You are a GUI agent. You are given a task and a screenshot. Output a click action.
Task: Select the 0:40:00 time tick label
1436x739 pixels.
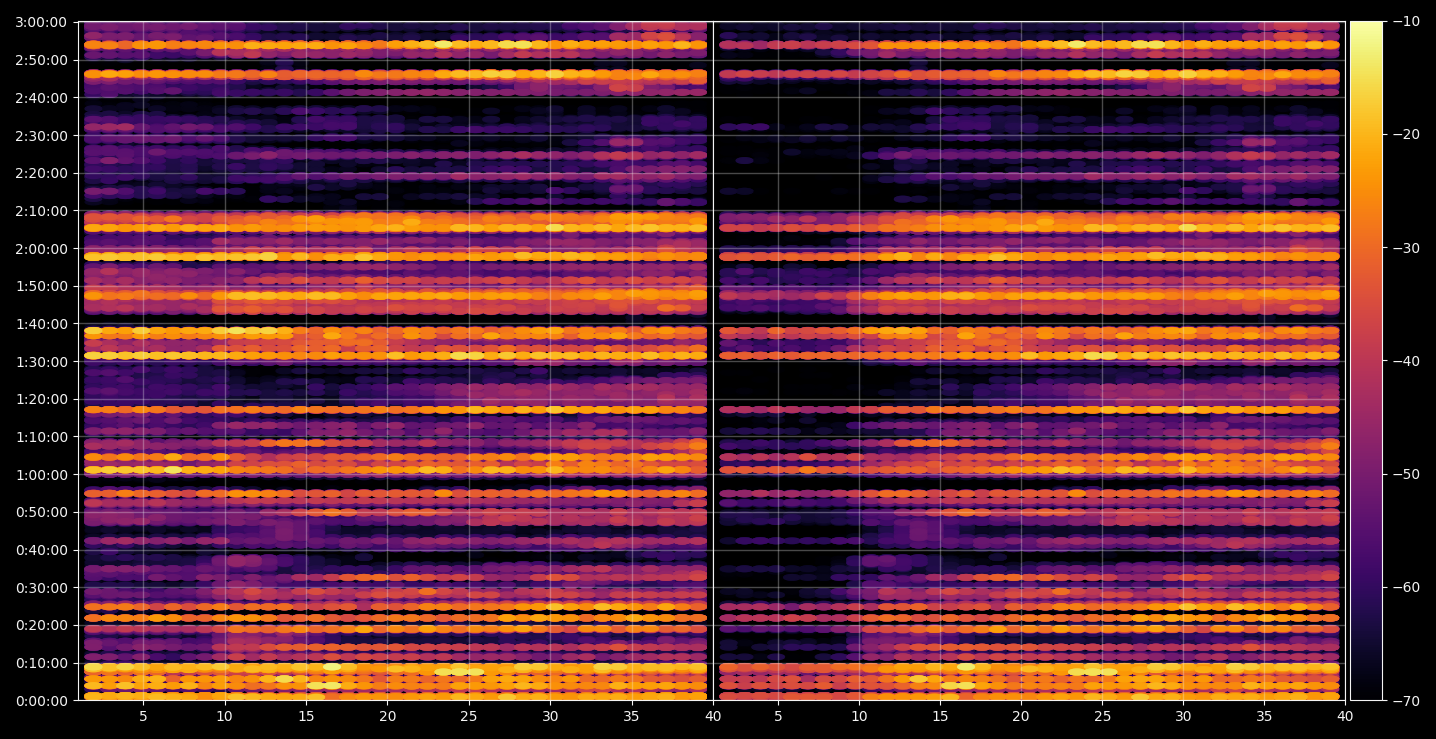42,550
